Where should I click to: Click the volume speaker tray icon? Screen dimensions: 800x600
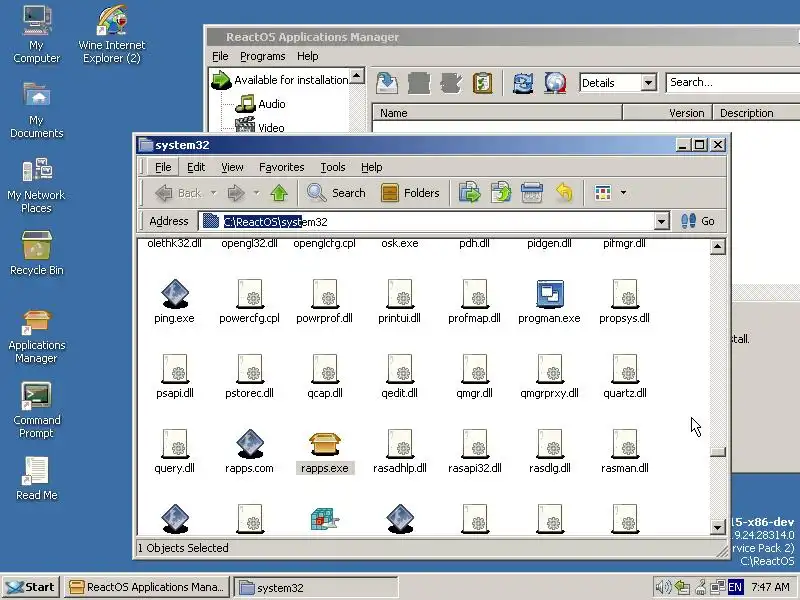pos(663,587)
